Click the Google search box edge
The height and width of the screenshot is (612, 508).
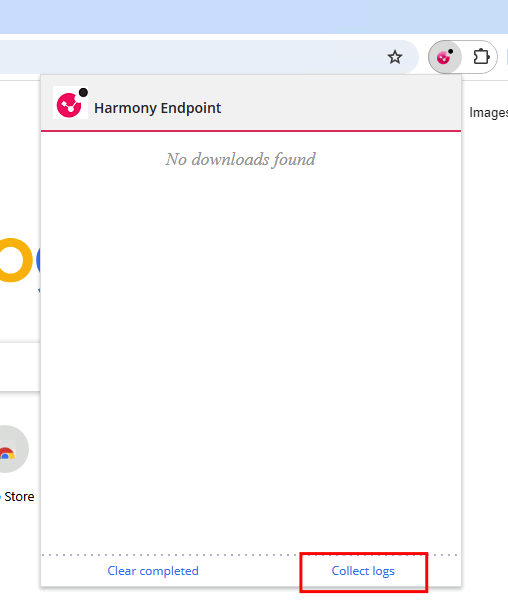20,367
